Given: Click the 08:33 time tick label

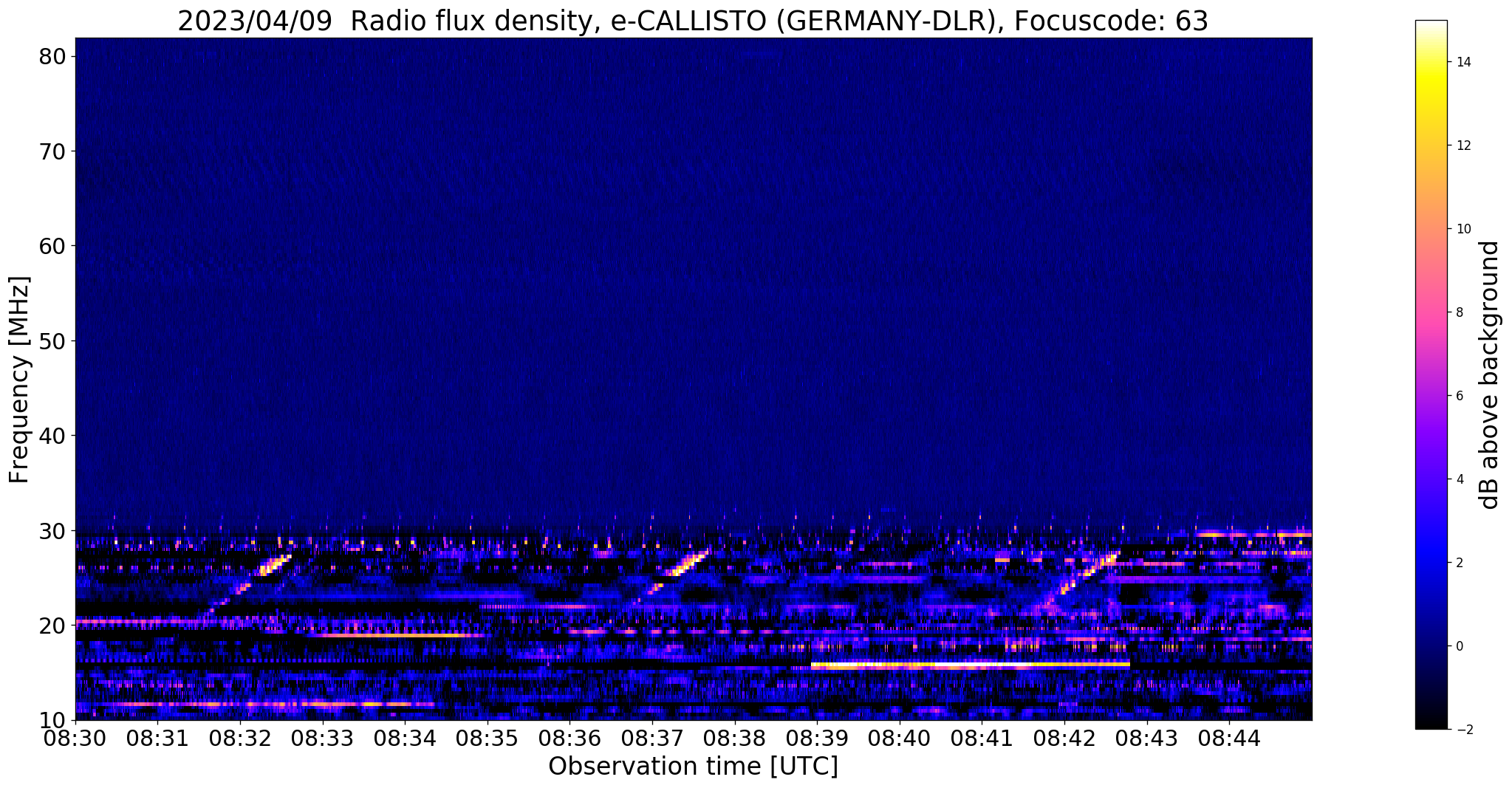Looking at the screenshot, I should click(x=323, y=739).
